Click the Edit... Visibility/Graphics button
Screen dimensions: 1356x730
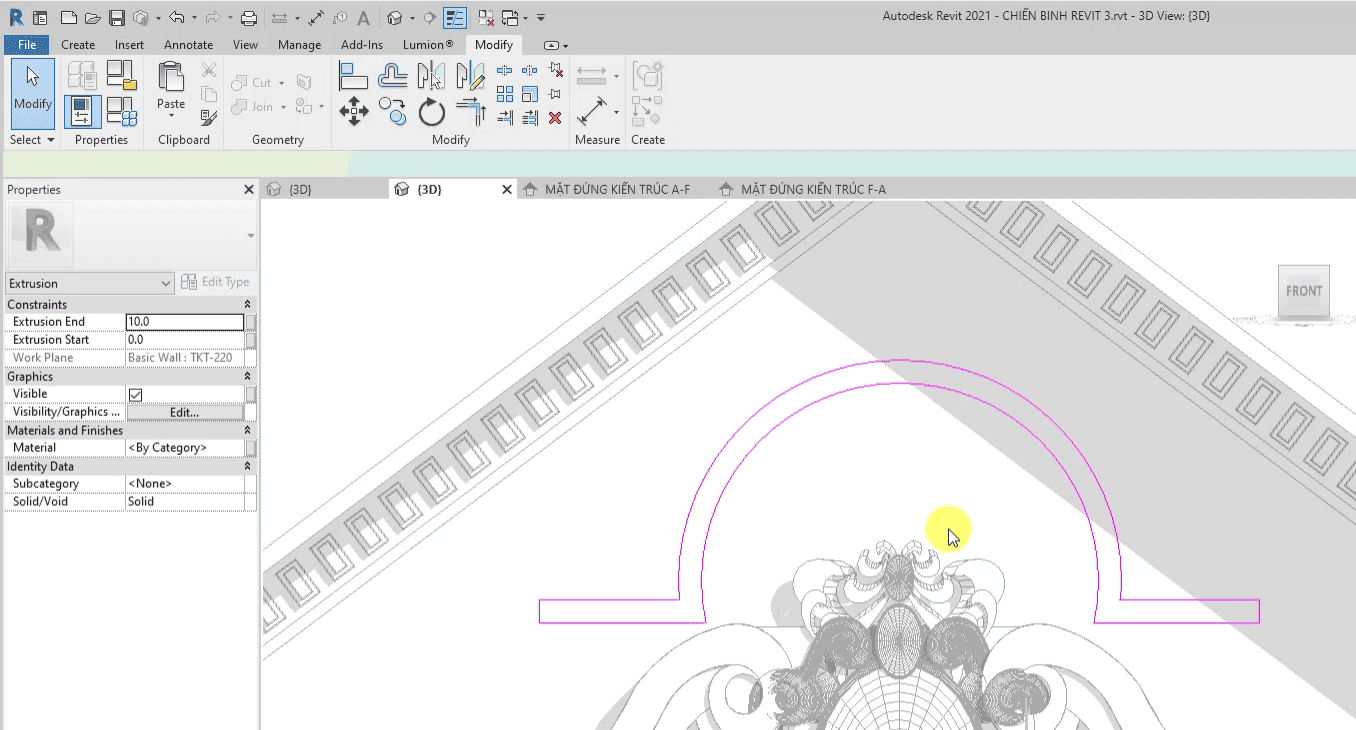(184, 412)
